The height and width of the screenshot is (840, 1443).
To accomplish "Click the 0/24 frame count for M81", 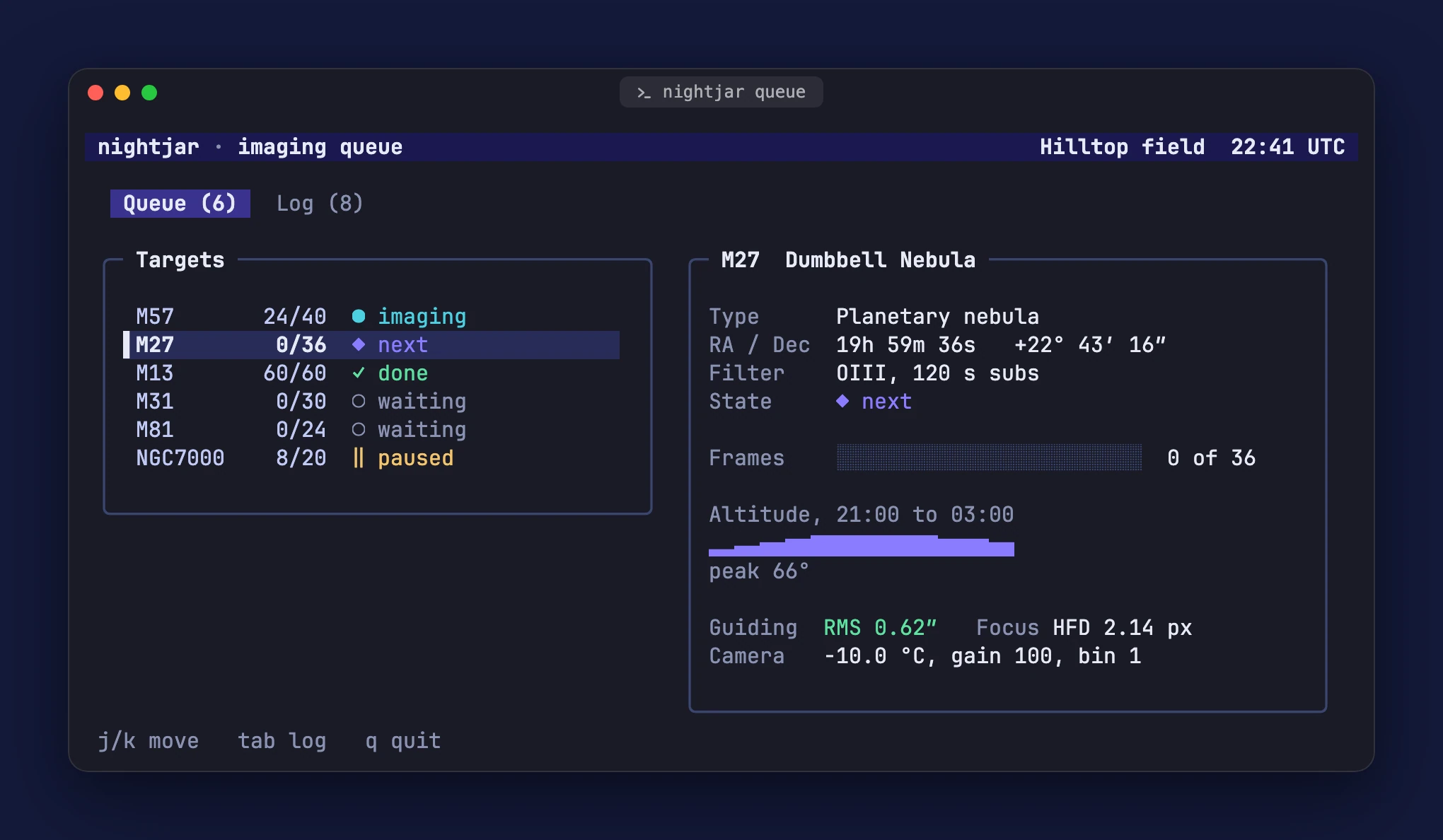I will pos(301,429).
